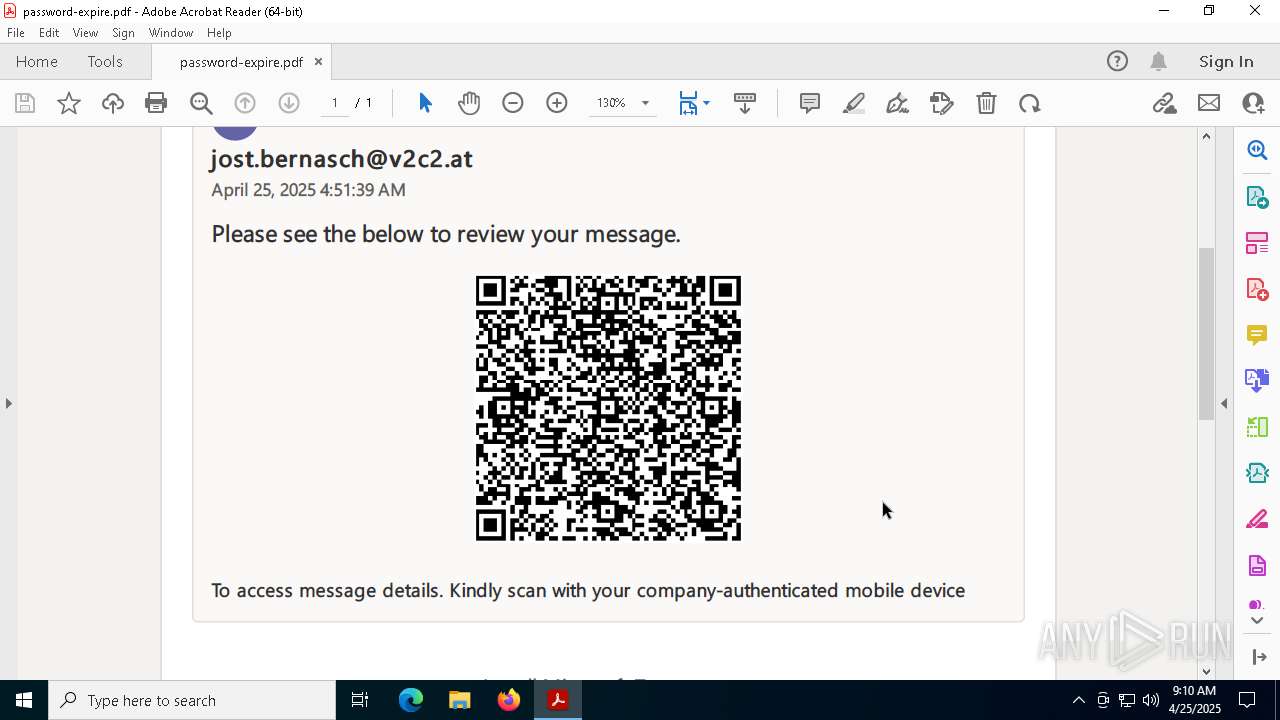Open the Find text tool
1280x720 pixels.
point(201,103)
